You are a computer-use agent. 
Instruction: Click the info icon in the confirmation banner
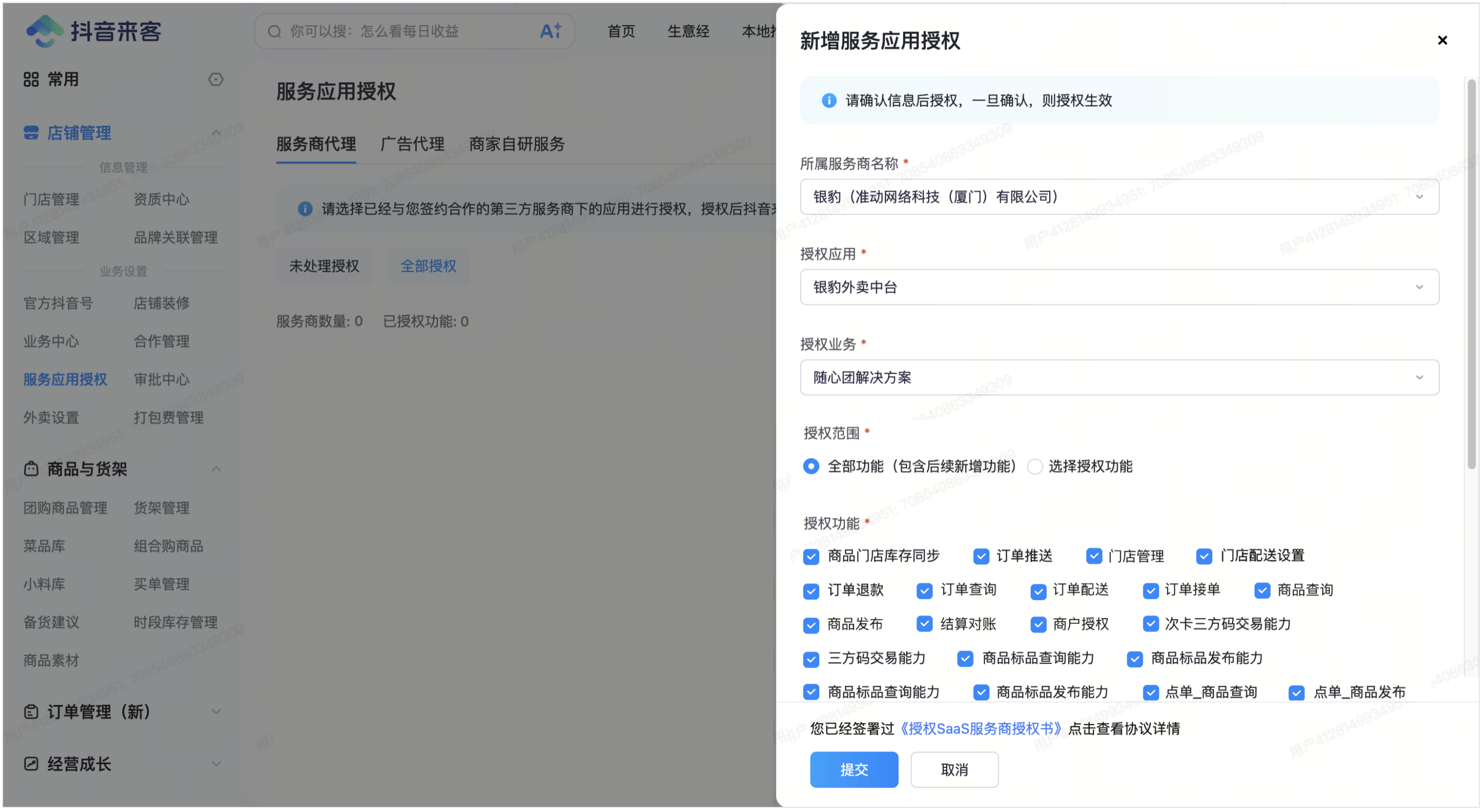coord(829,101)
